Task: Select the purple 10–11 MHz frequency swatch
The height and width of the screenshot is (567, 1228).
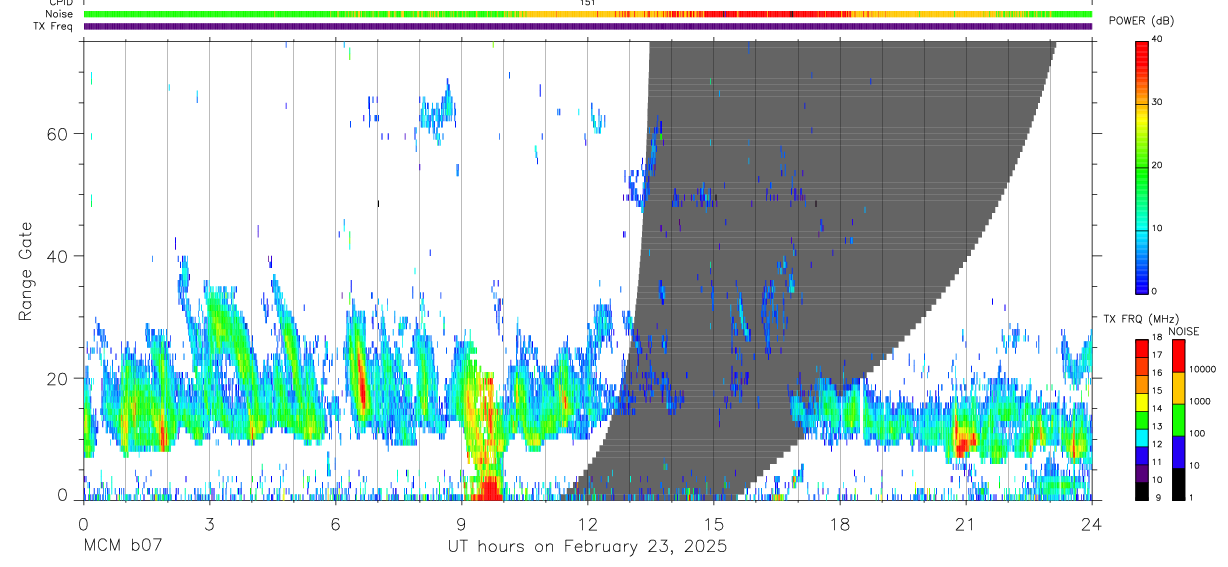Action: point(1142,473)
